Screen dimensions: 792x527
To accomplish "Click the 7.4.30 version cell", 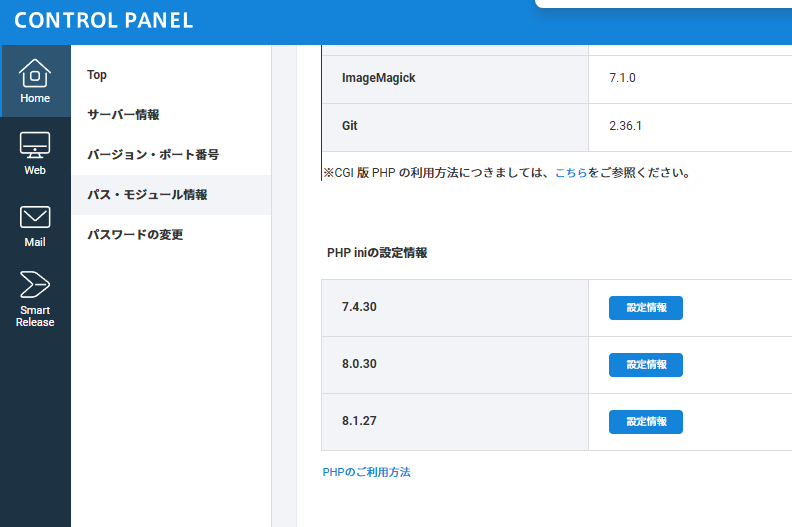I will tap(455, 308).
